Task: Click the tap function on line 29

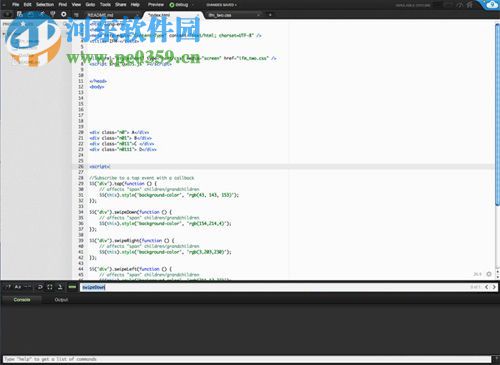Action: tap(119, 183)
